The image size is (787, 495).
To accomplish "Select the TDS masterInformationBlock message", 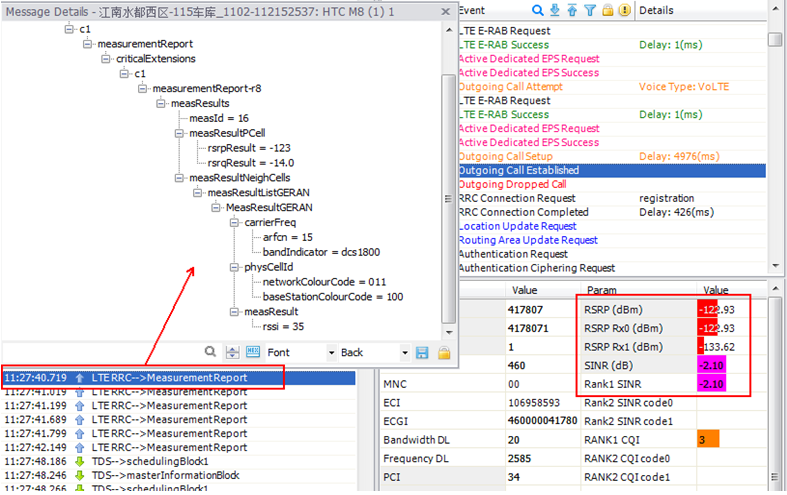I will (179, 475).
